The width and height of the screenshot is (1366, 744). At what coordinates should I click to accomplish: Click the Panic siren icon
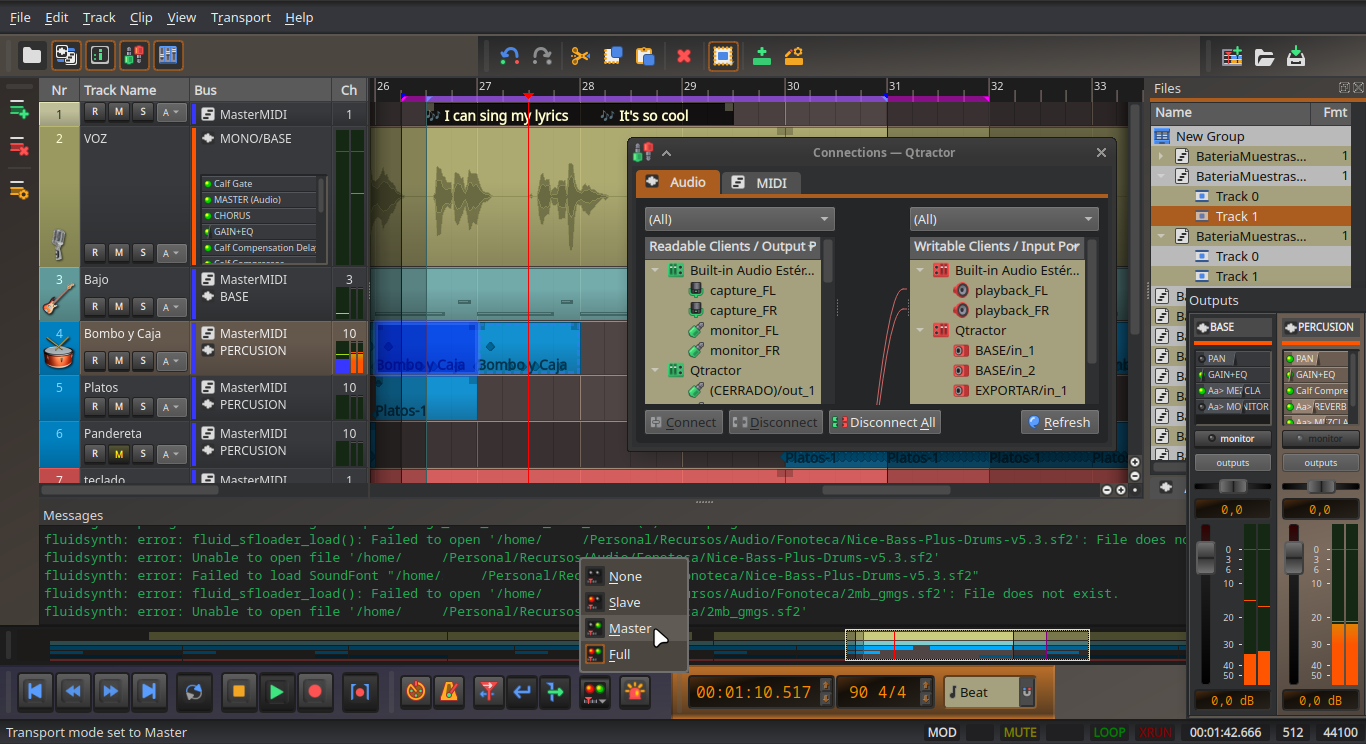click(x=635, y=691)
